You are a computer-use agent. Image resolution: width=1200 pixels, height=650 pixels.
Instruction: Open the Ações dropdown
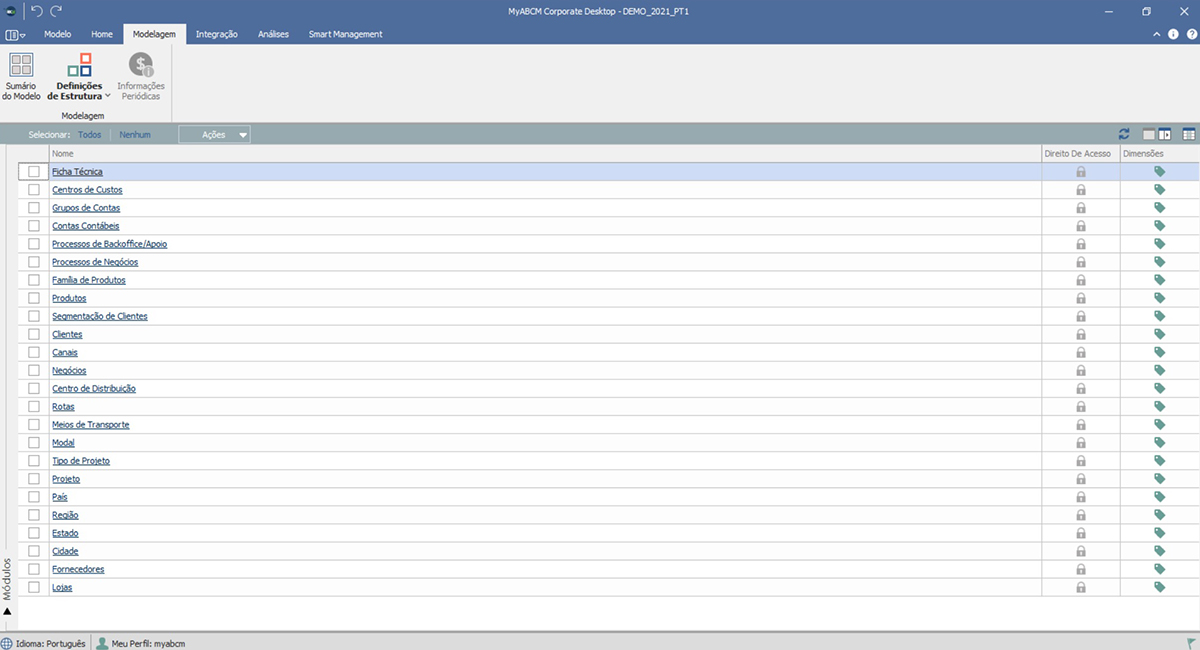pyautogui.click(x=214, y=134)
